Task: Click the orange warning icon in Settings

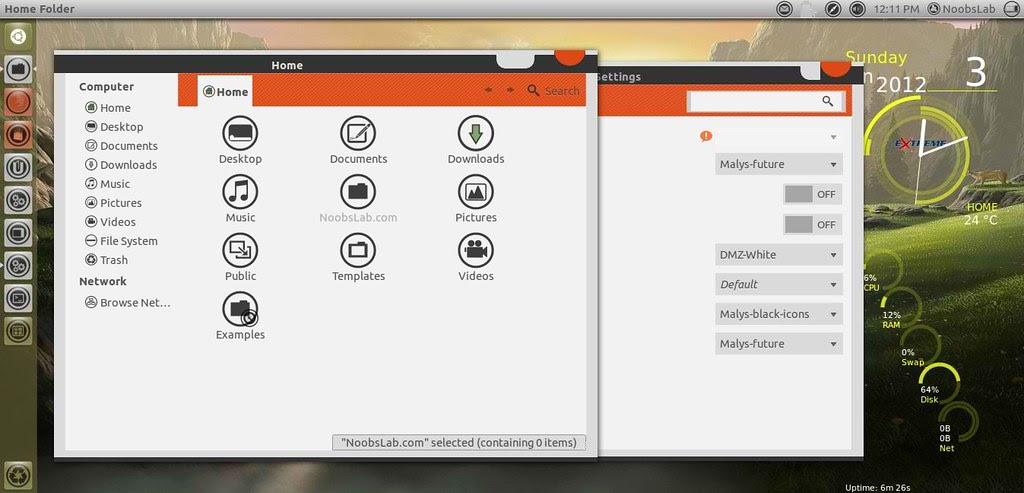Action: [705, 136]
